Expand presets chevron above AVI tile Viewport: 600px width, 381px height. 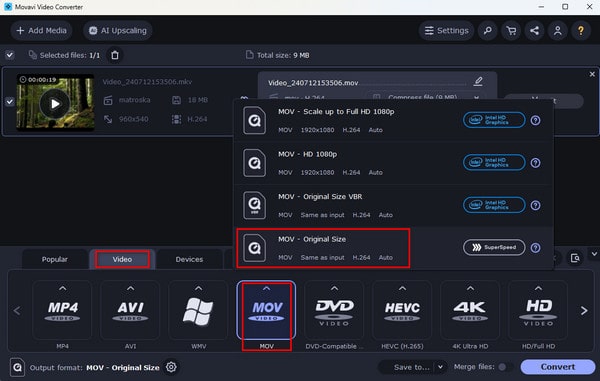point(130,288)
